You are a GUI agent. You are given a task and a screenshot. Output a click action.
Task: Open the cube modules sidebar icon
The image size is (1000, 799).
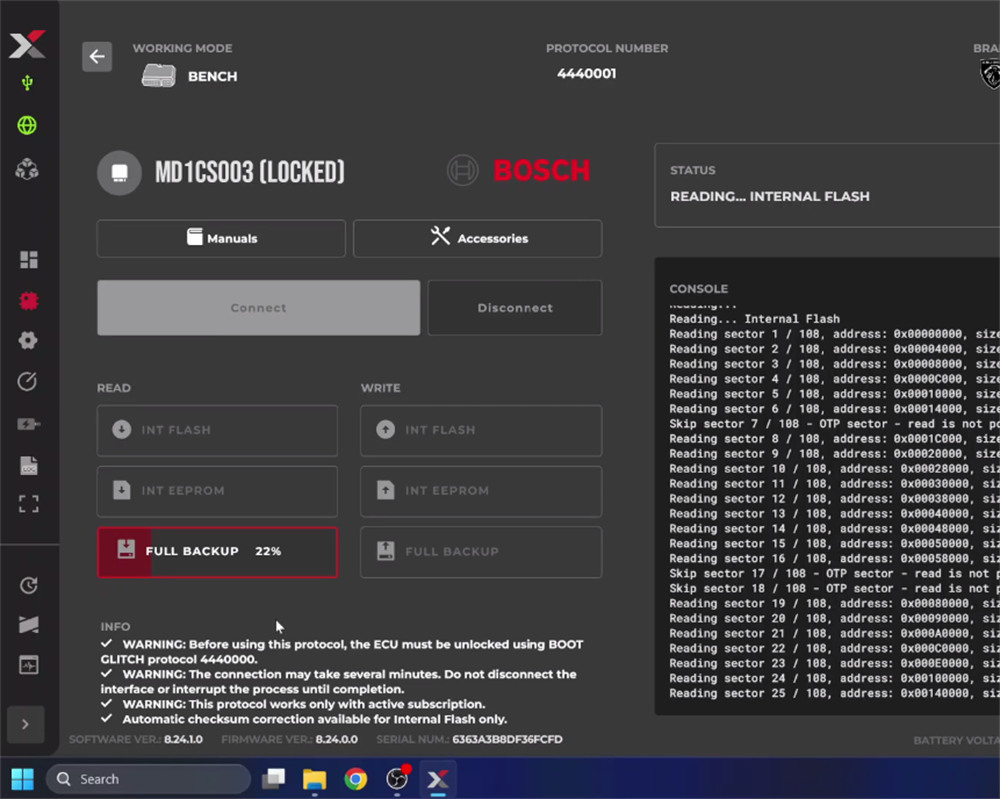coord(27,169)
